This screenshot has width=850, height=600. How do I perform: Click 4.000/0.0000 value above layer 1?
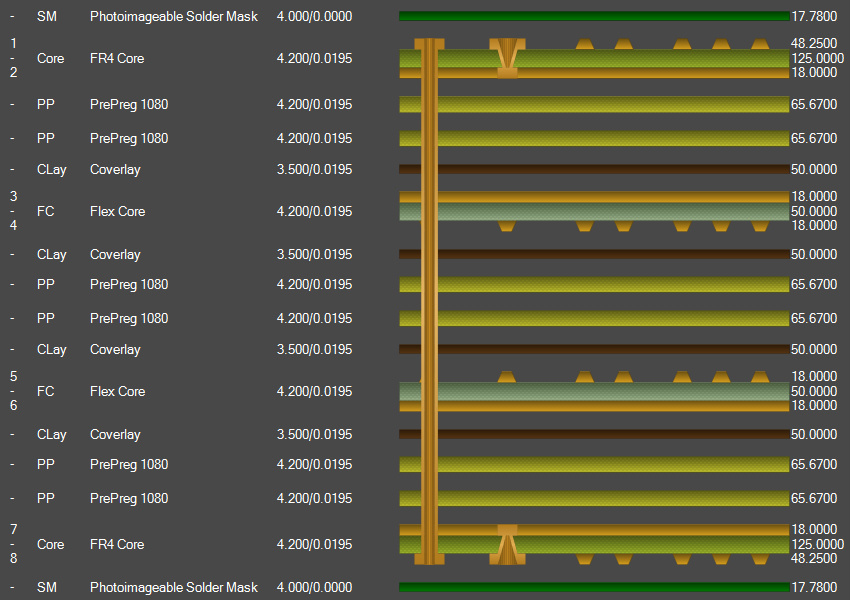pos(314,17)
